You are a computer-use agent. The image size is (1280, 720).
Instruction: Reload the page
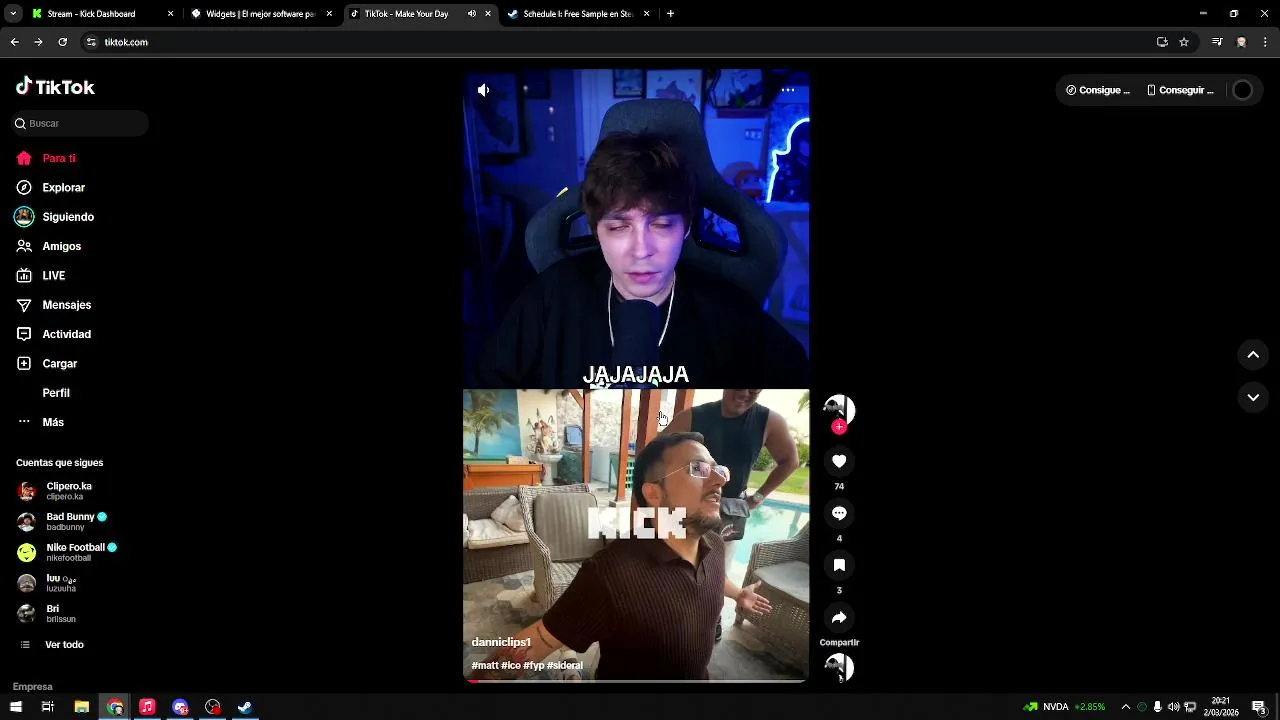(62, 42)
